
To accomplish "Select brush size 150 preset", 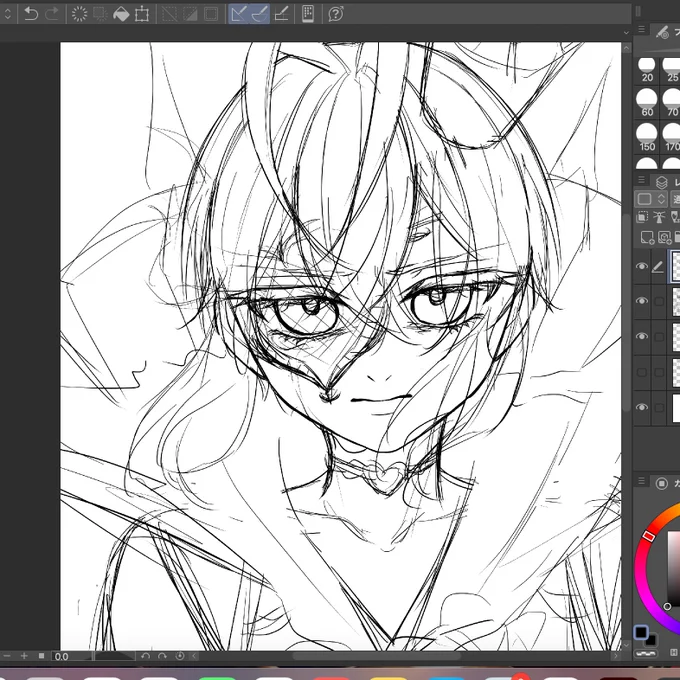I will [647, 137].
